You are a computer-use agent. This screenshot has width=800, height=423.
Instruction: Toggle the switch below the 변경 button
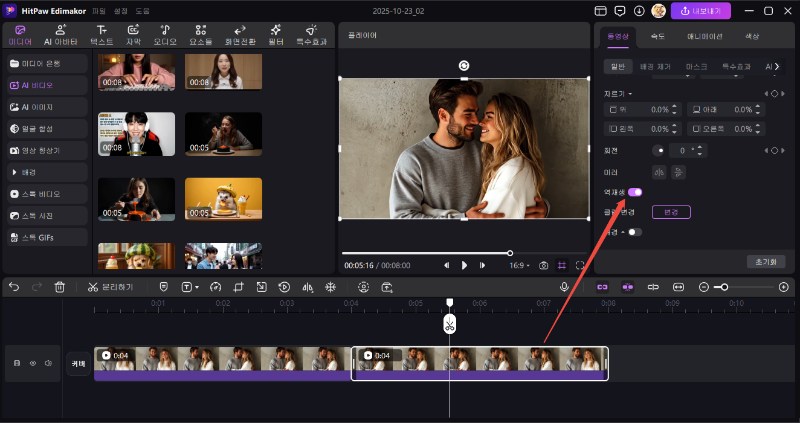click(x=634, y=232)
